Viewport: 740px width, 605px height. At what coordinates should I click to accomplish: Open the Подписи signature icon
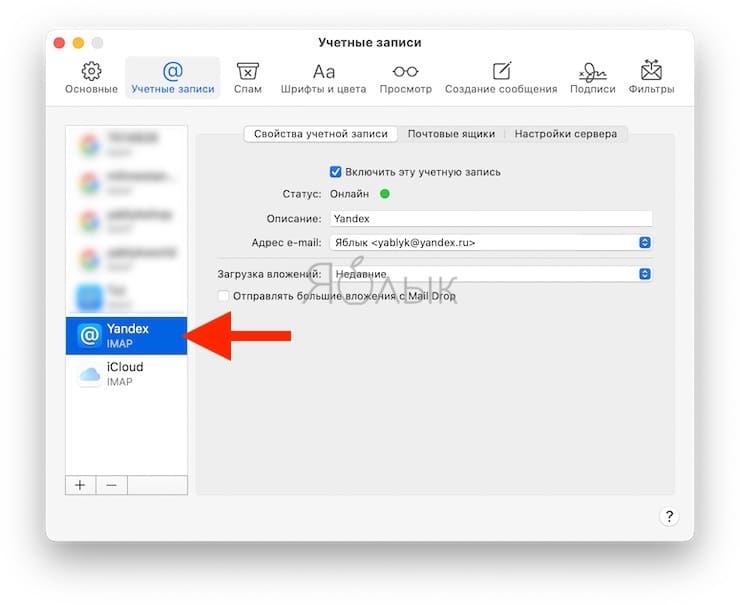pyautogui.click(x=592, y=72)
